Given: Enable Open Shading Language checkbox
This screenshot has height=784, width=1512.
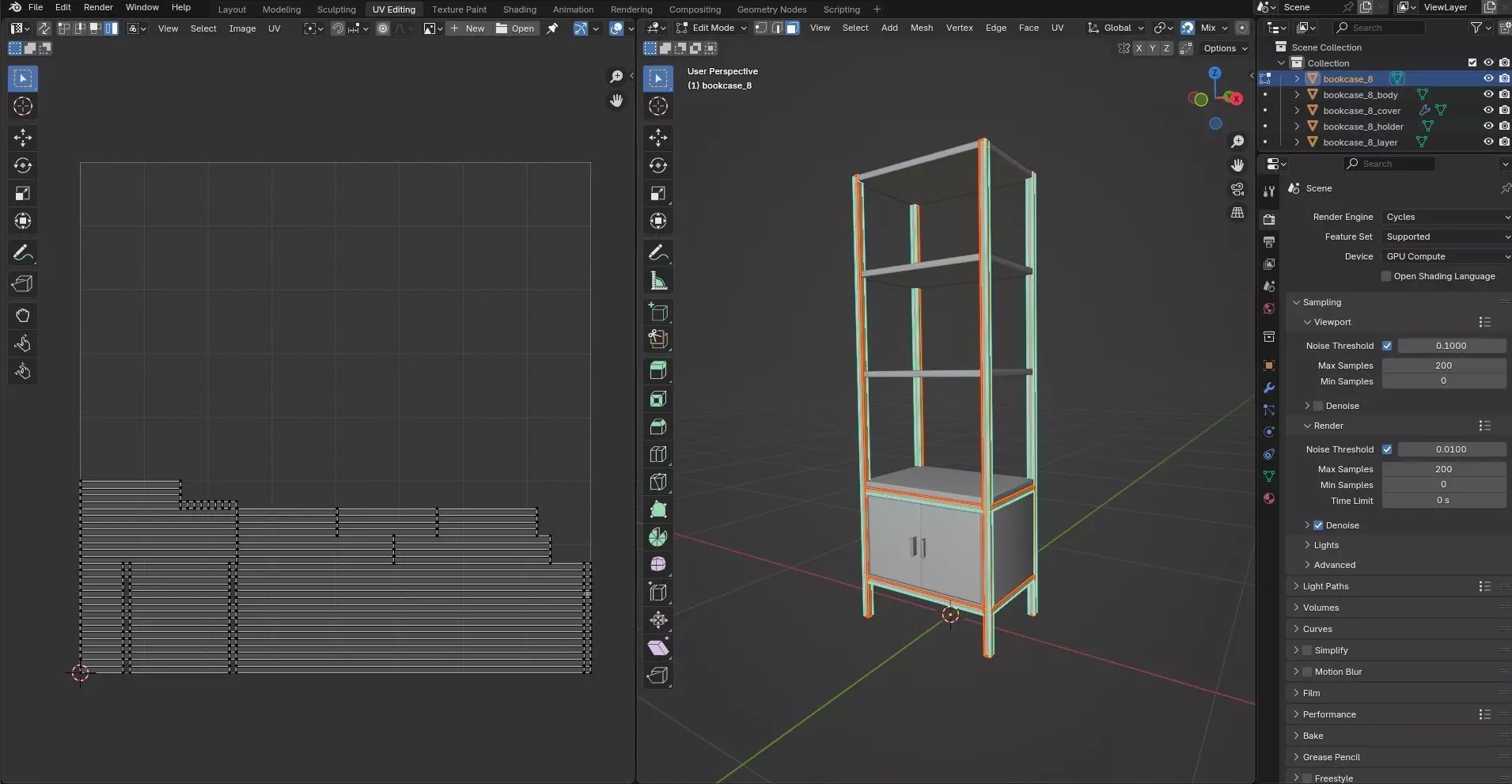Looking at the screenshot, I should 1386,276.
